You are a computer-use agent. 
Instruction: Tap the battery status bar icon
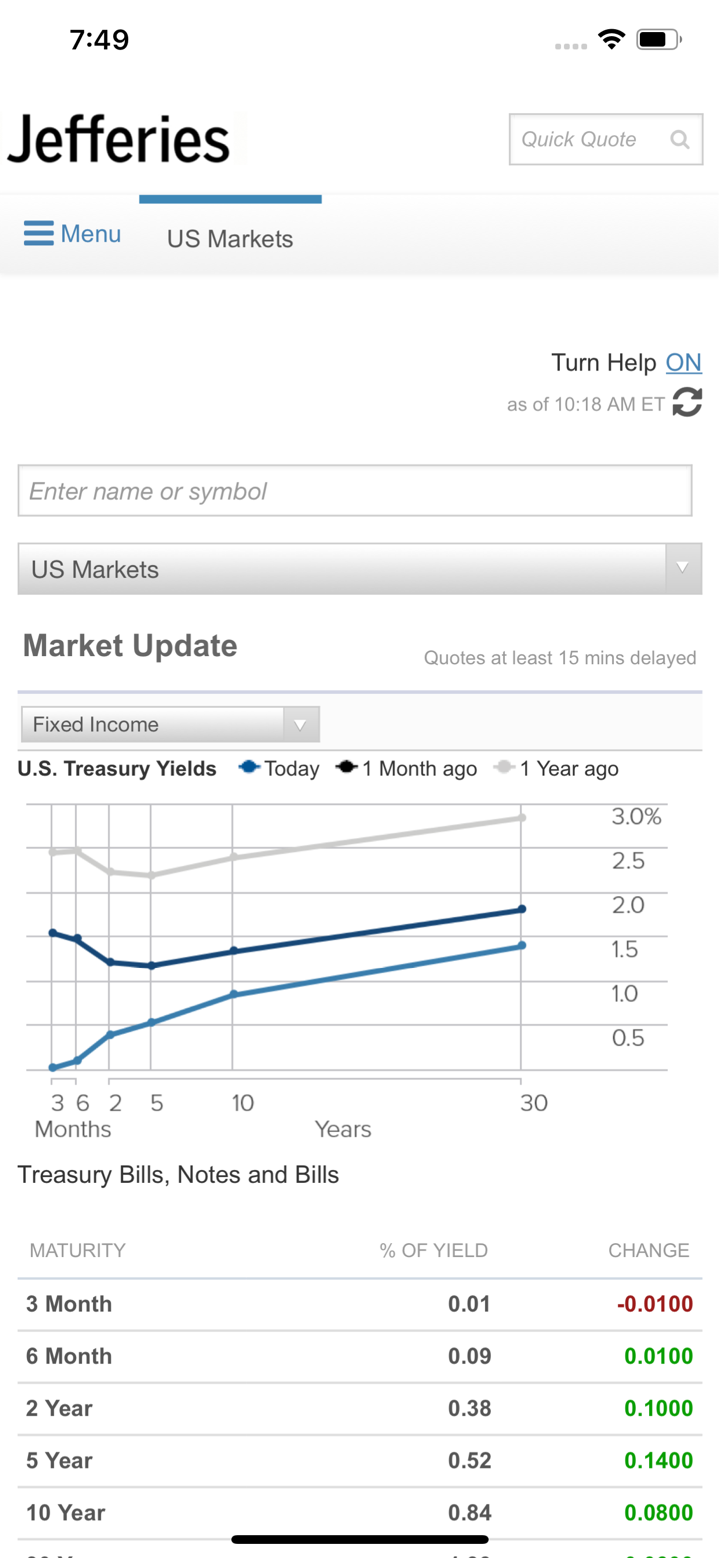coord(658,40)
